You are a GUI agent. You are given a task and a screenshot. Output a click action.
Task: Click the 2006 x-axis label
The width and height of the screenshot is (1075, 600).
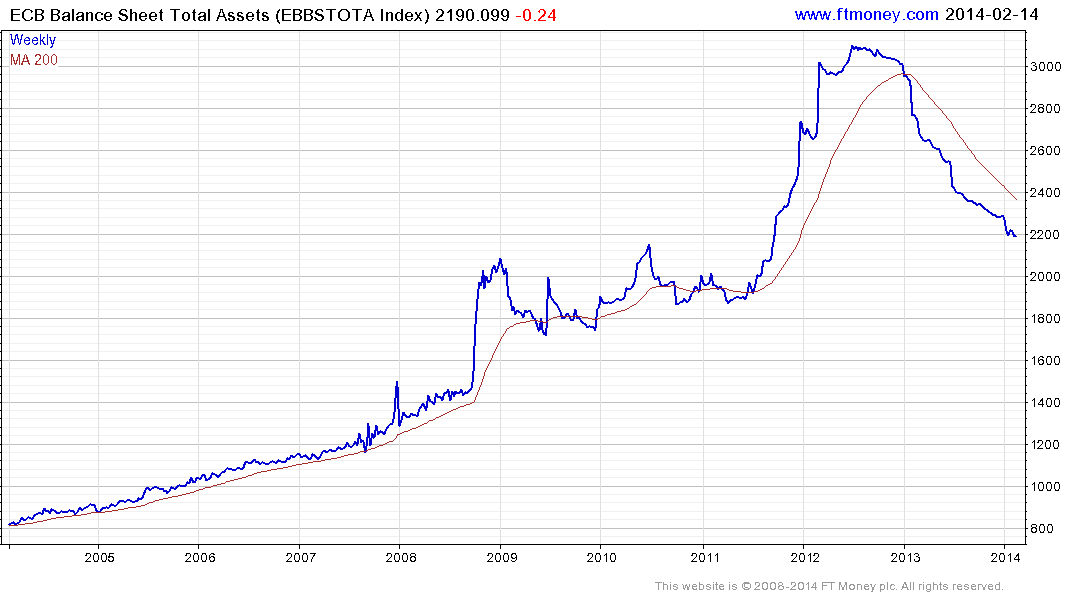pos(200,557)
